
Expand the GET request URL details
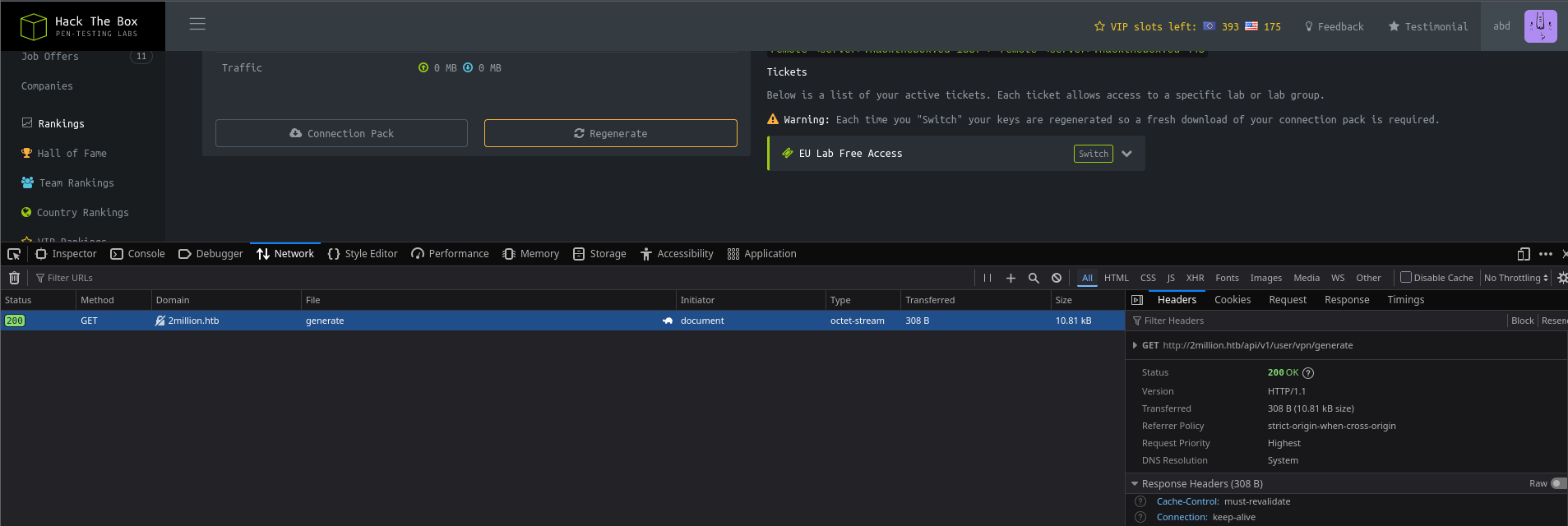[x=1136, y=345]
